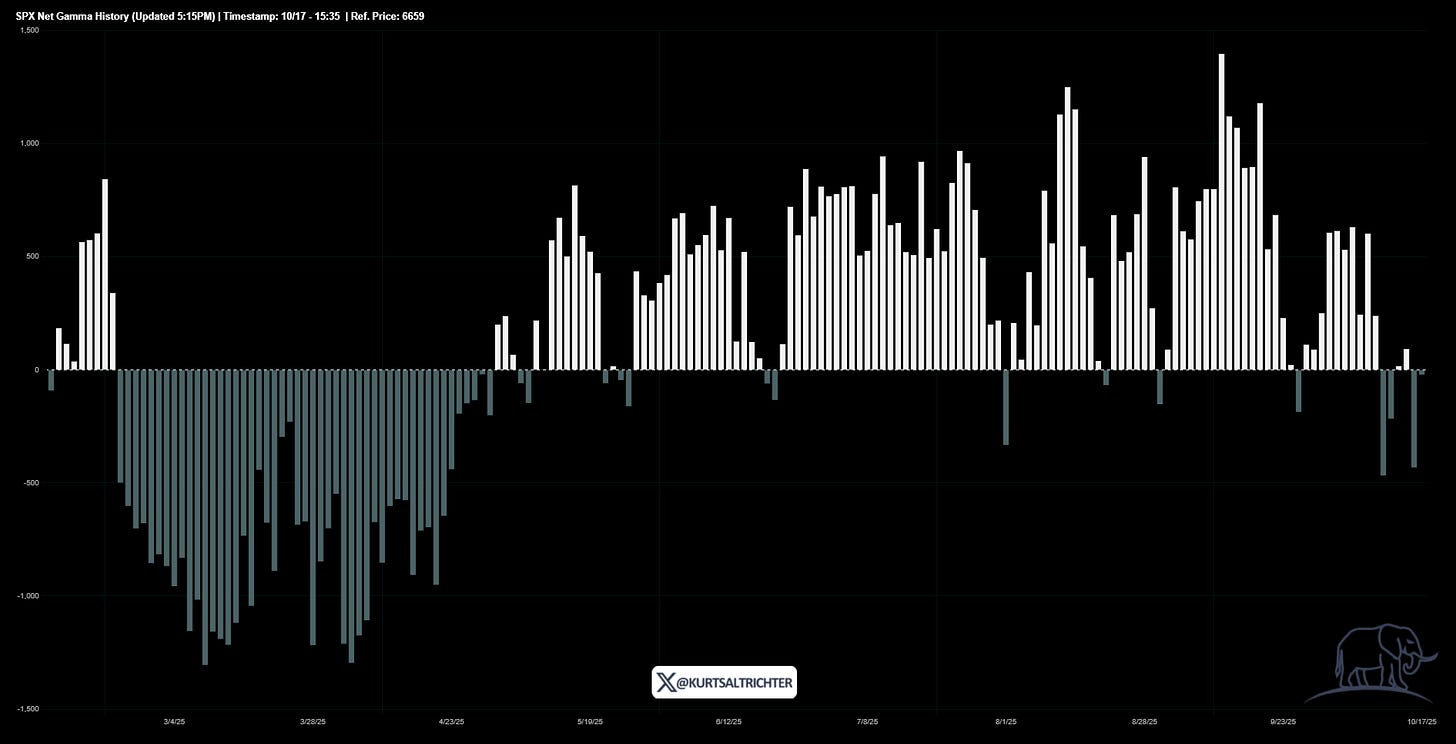
Task: Click the 8/1/25 date label
Action: point(1006,721)
